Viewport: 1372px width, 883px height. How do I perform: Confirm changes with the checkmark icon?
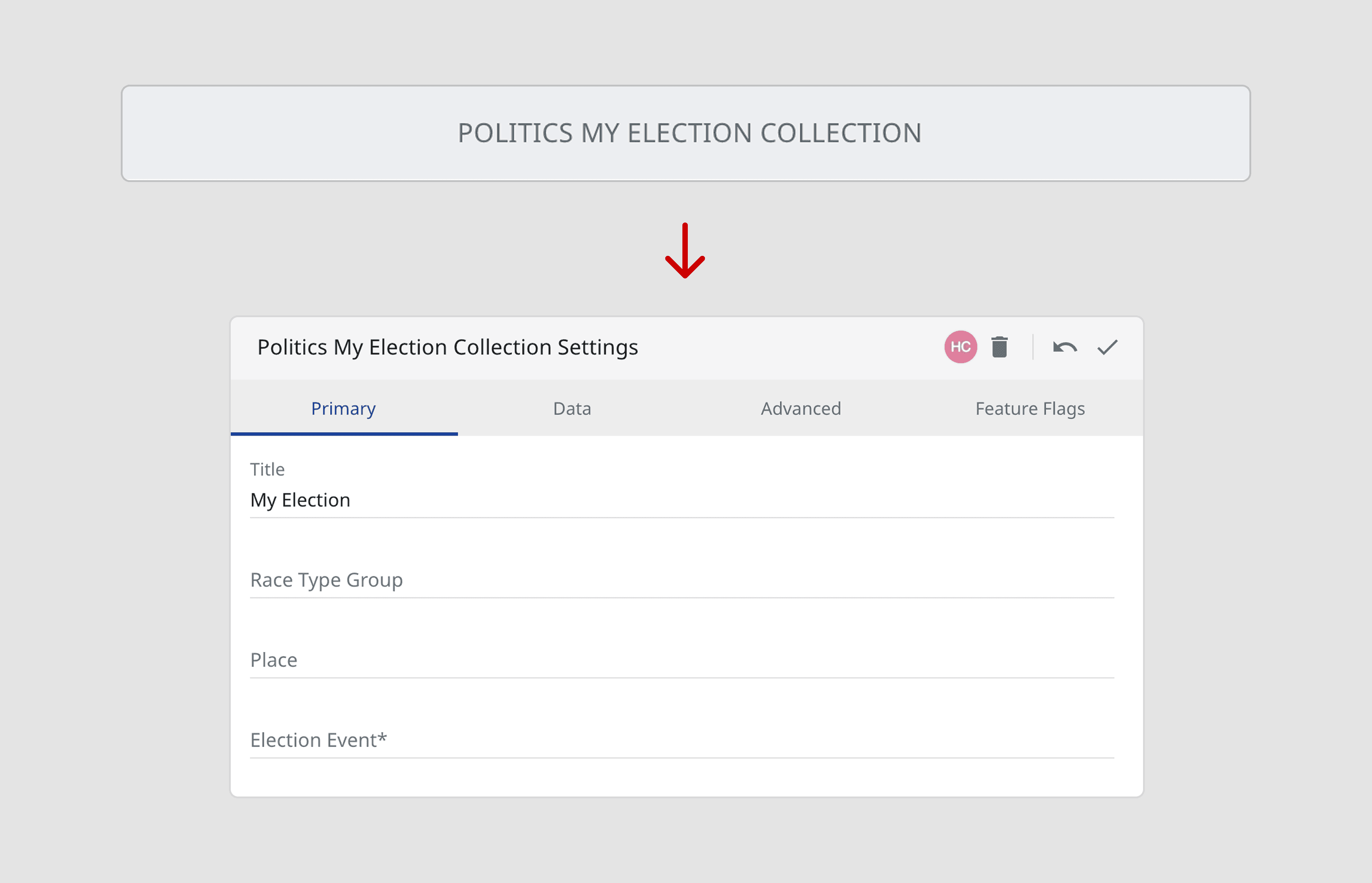coord(1107,347)
